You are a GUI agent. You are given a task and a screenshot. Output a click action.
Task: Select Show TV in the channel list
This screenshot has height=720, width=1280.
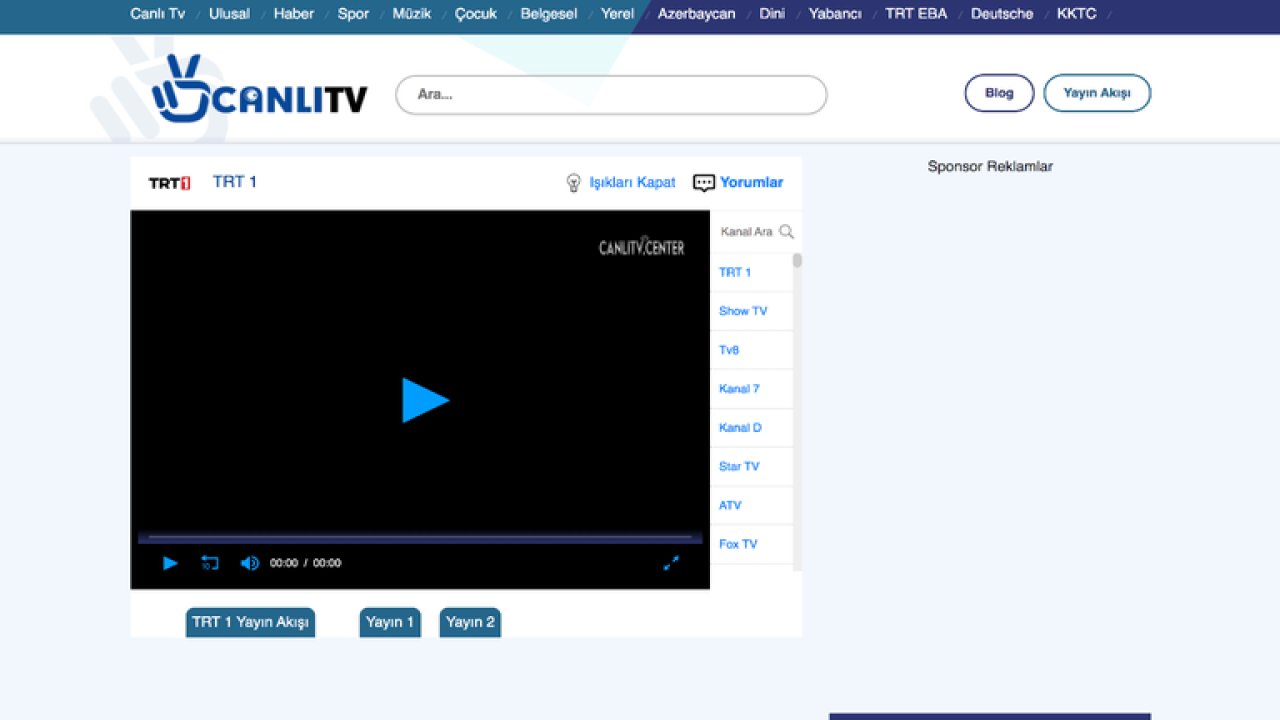[x=751, y=311]
